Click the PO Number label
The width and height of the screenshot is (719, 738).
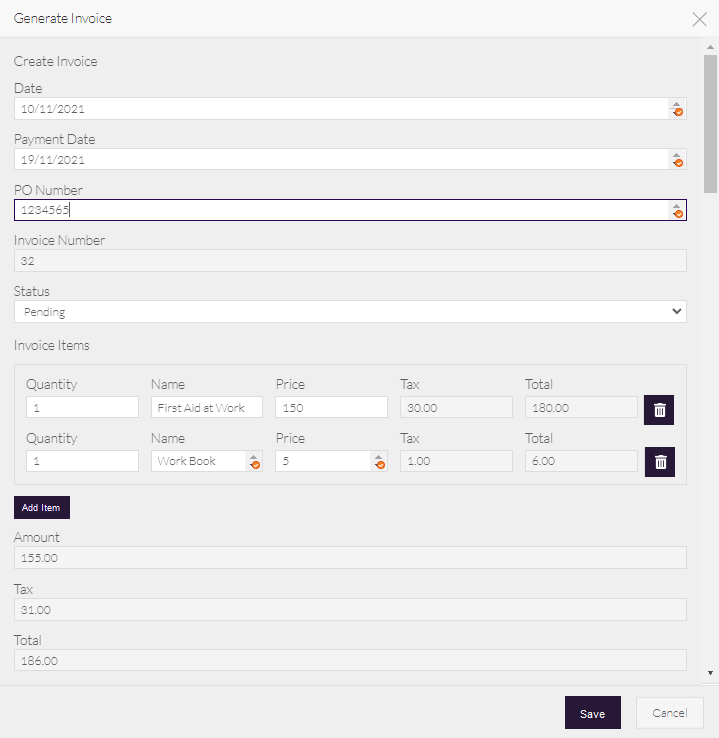(x=48, y=190)
